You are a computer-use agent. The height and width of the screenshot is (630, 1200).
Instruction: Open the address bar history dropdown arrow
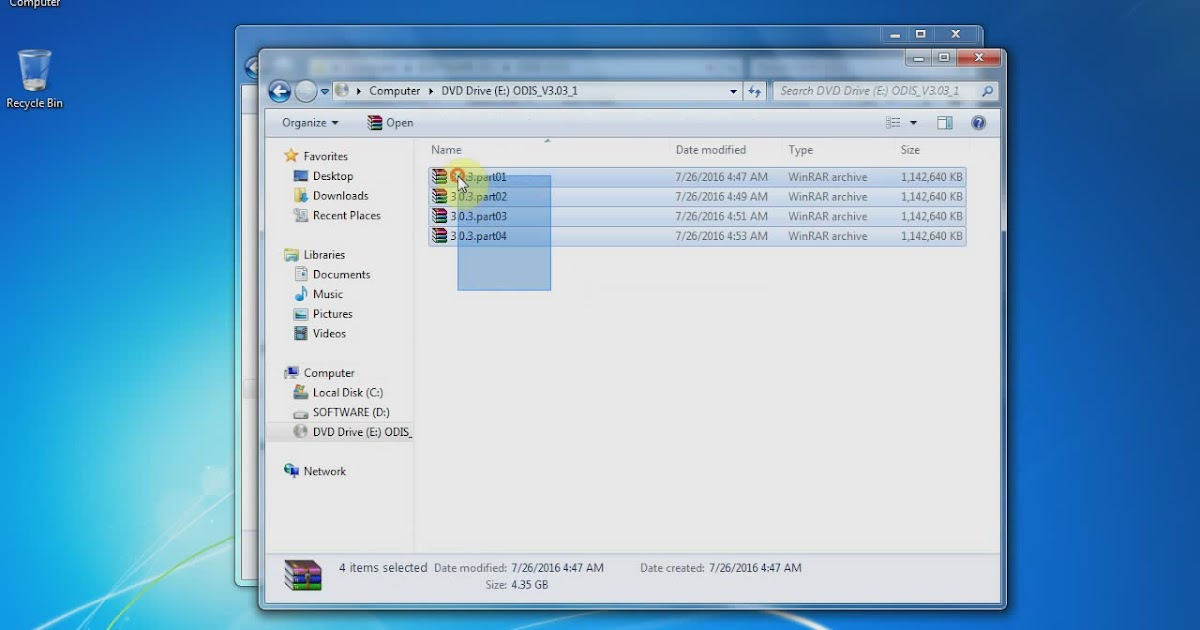pos(733,91)
